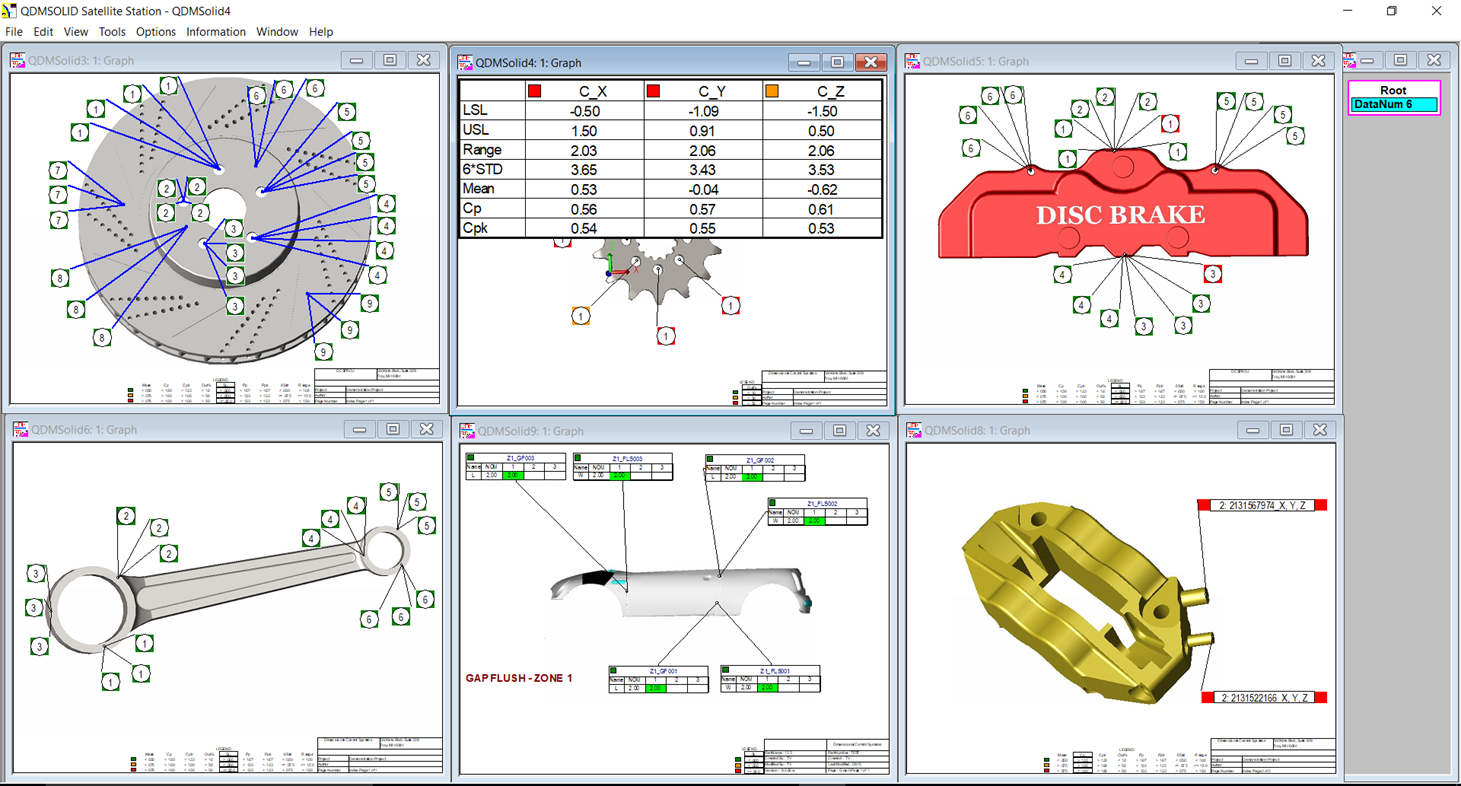
Task: Click the QDMSolid6 window document icon
Action: 20,430
